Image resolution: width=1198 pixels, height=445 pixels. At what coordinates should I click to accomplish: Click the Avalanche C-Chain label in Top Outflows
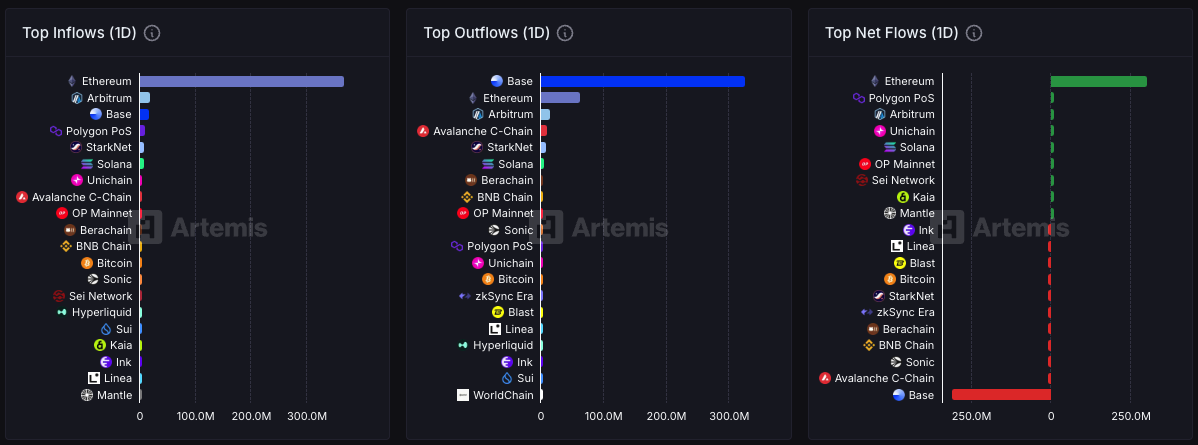coord(483,131)
